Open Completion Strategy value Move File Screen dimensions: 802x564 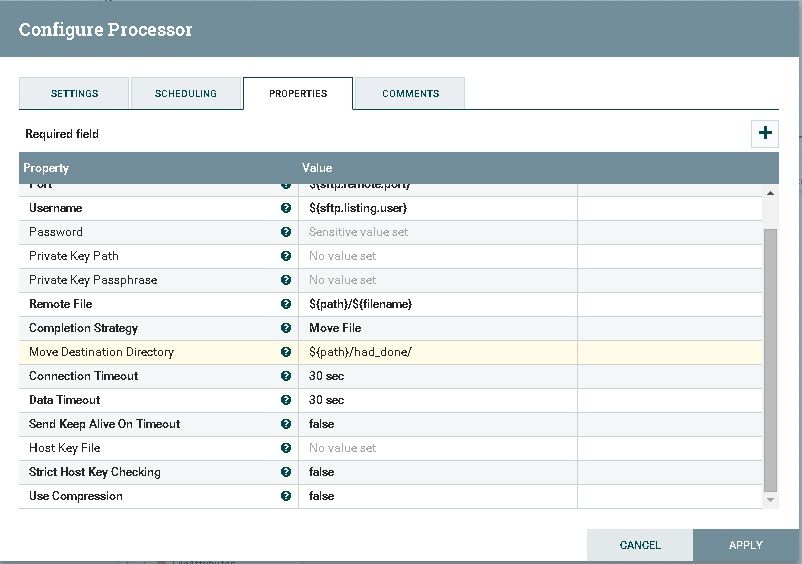pyautogui.click(x=437, y=328)
